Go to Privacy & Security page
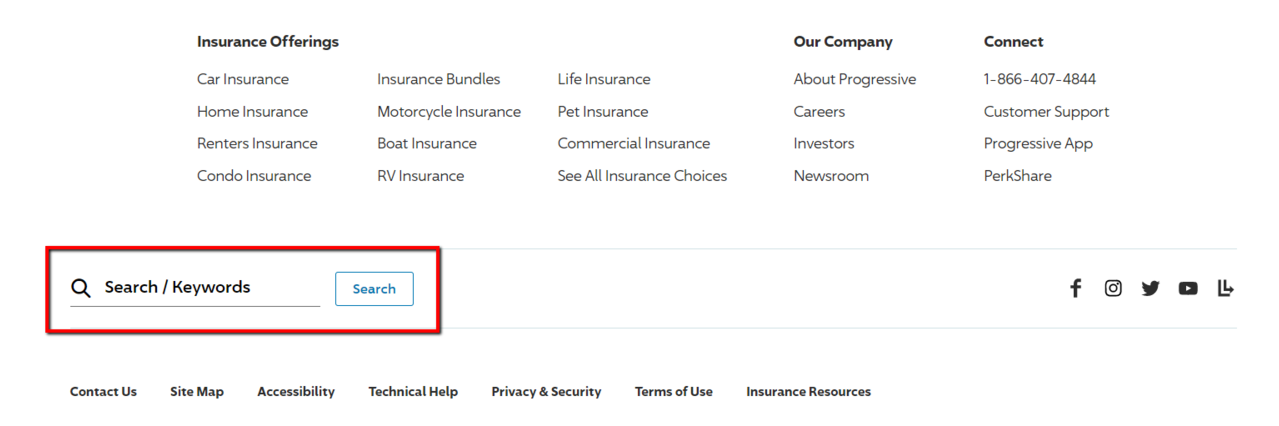Screen dimensions: 1279x426 546,392
